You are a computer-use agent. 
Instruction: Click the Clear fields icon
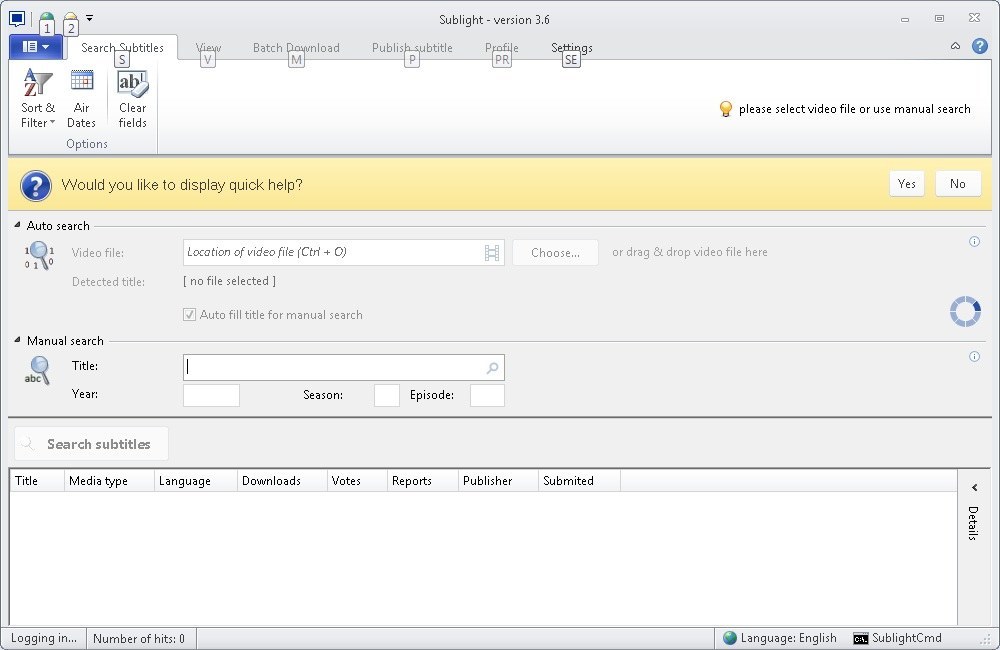coord(133,82)
